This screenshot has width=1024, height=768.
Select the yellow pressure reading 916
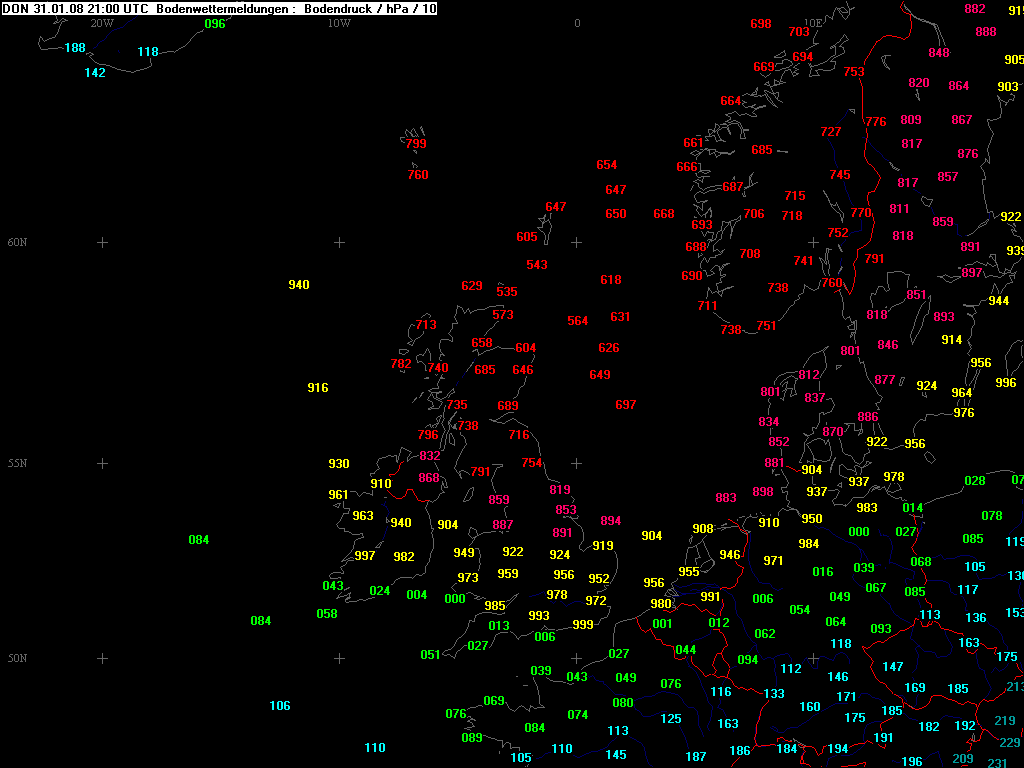pos(318,388)
